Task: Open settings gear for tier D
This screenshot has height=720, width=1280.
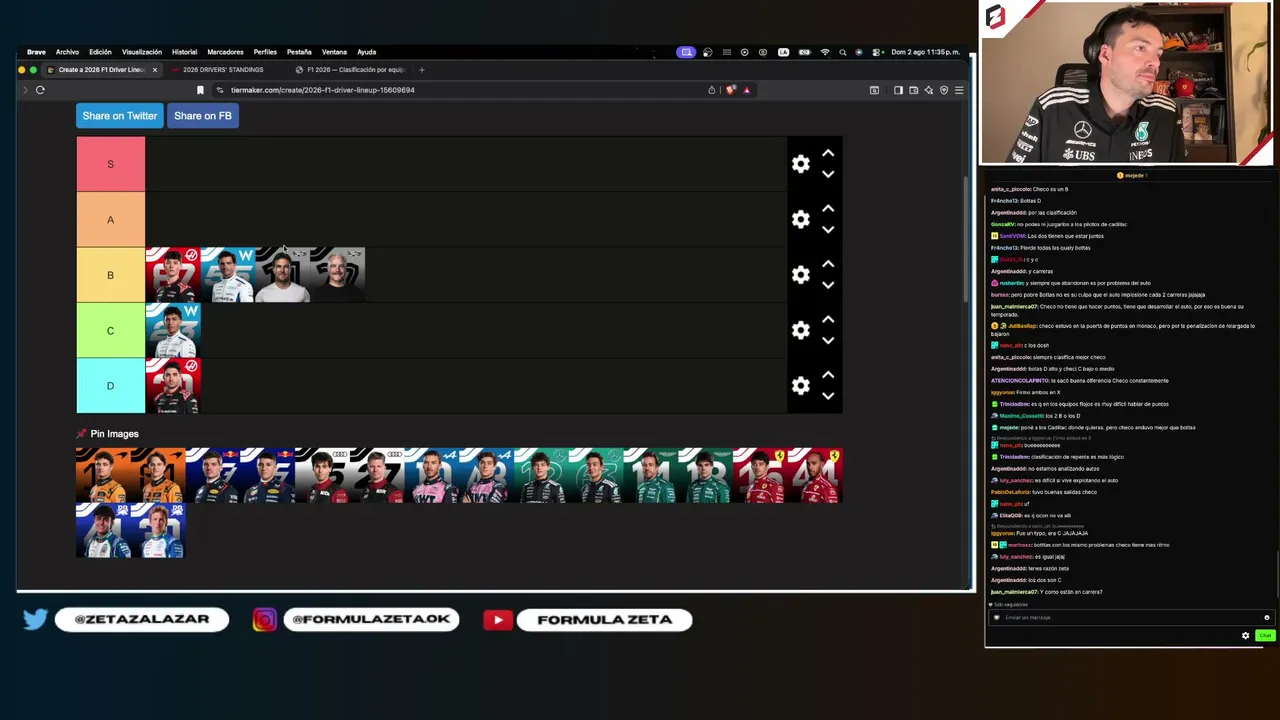Action: [x=801, y=386]
